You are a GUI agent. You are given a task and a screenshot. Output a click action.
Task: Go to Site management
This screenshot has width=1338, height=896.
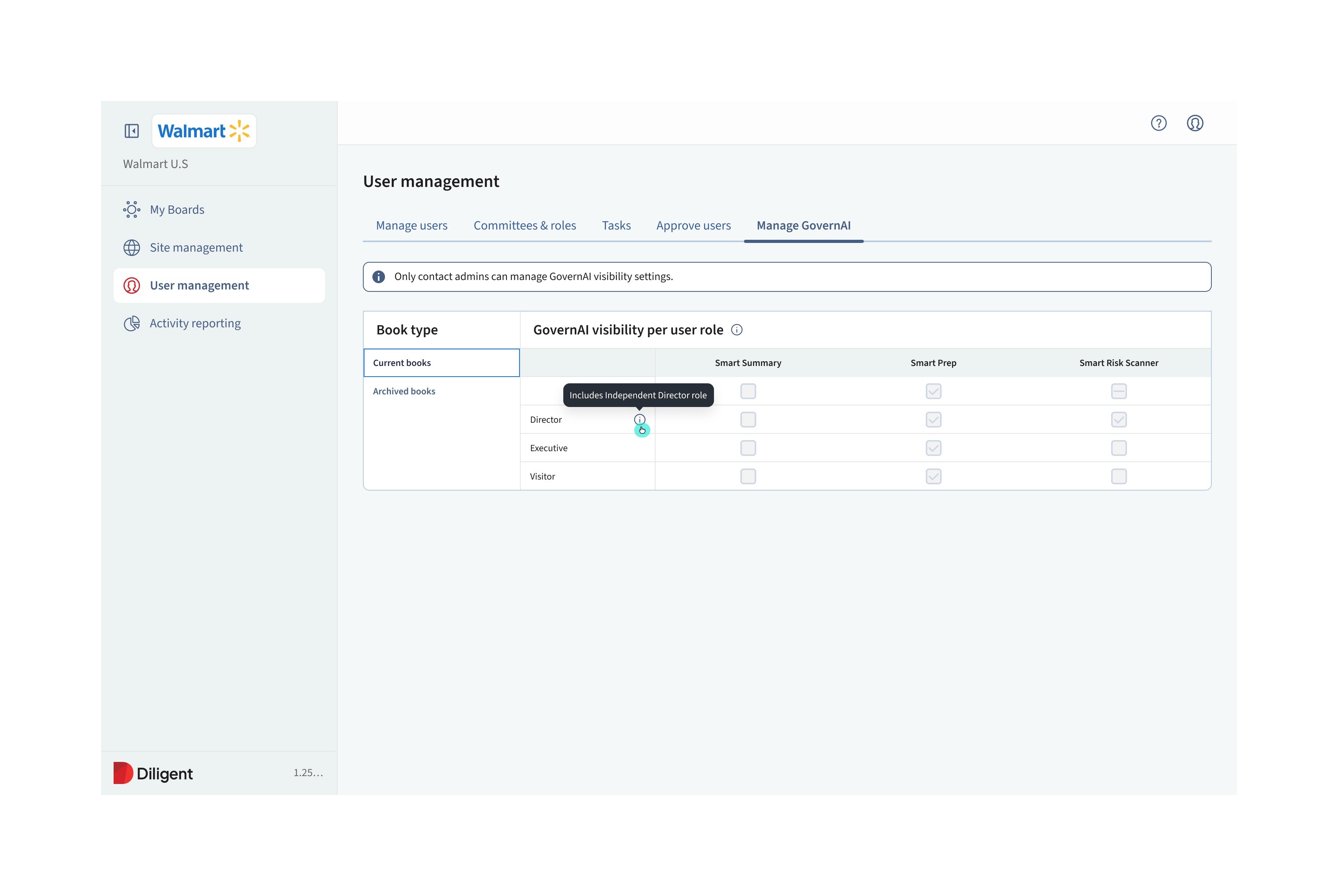(x=196, y=247)
